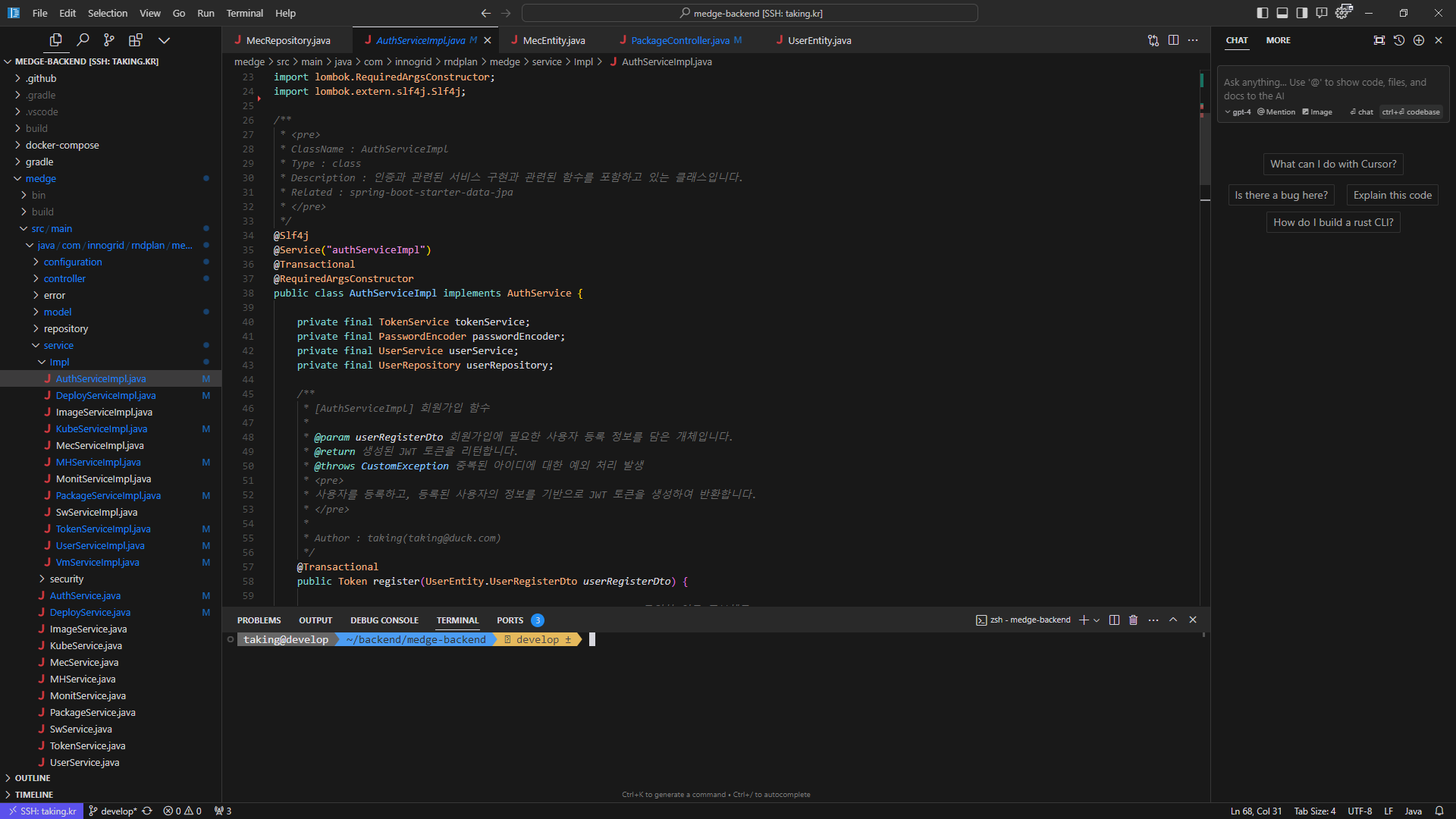Viewport: 1456px width, 819px height.
Task: Select the PROBLEMS tab in bottom panel
Action: coord(258,619)
